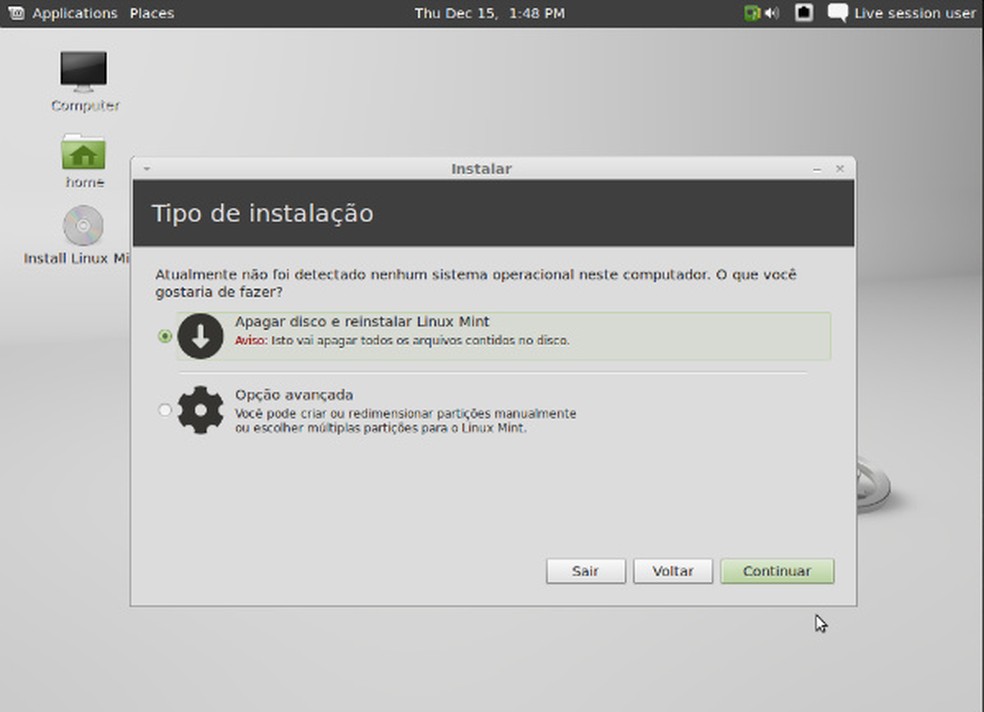This screenshot has width=984, height=712.
Task: Click the Opção avançada label text
Action: coord(294,395)
